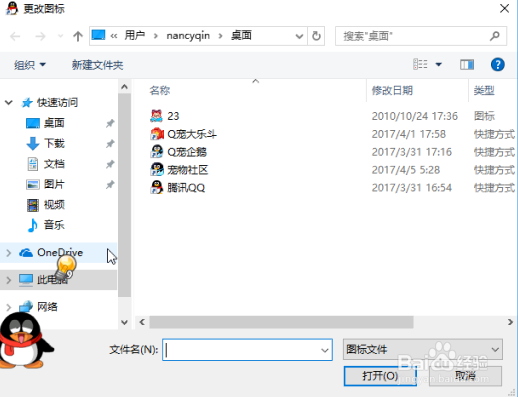Select nancyqin in the address path
Screen dimensions: 518x397
(x=188, y=36)
